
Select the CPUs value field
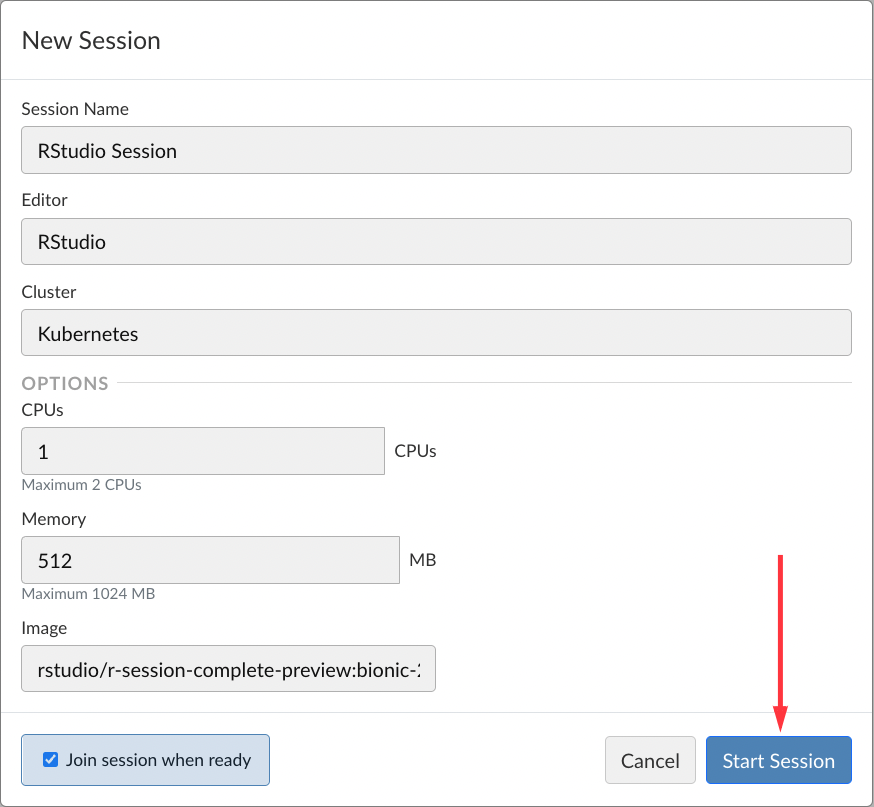(x=202, y=450)
